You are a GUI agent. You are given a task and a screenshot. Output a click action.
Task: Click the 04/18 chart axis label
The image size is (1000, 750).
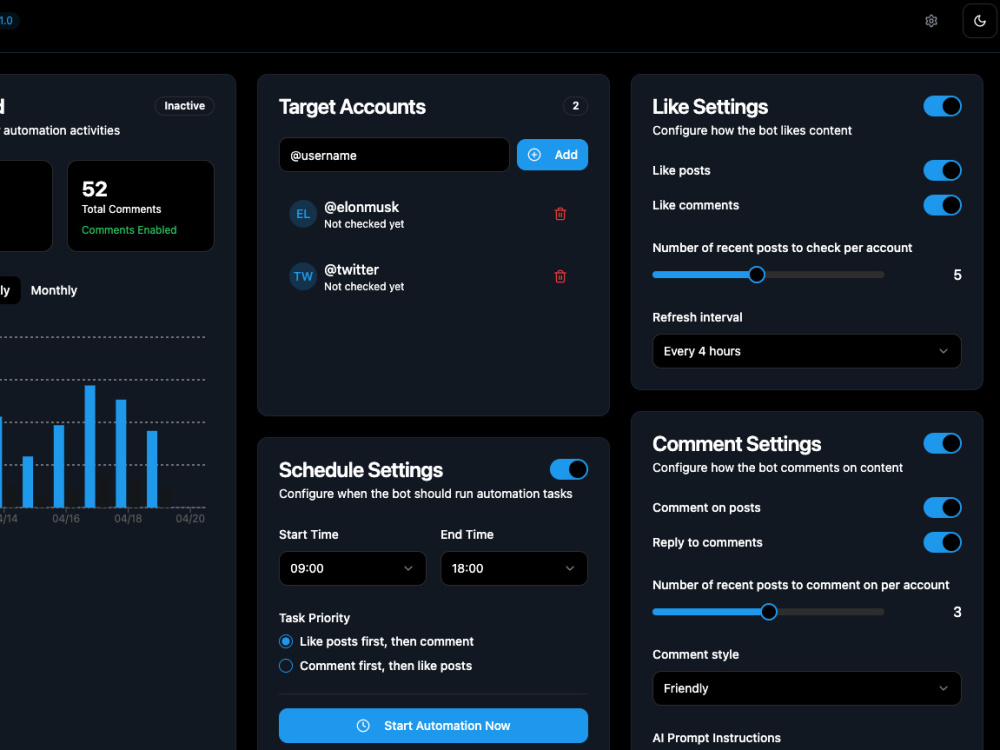[128, 519]
